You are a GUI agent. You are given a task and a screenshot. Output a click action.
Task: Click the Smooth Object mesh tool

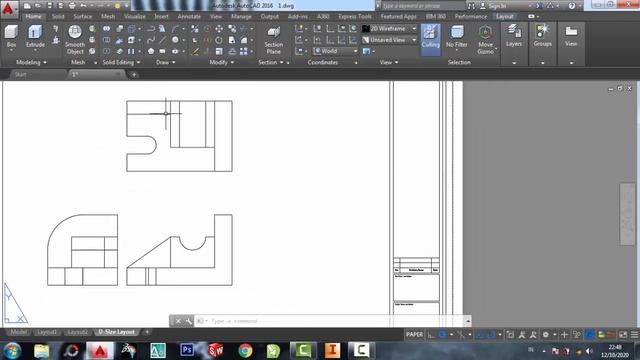click(x=75, y=39)
